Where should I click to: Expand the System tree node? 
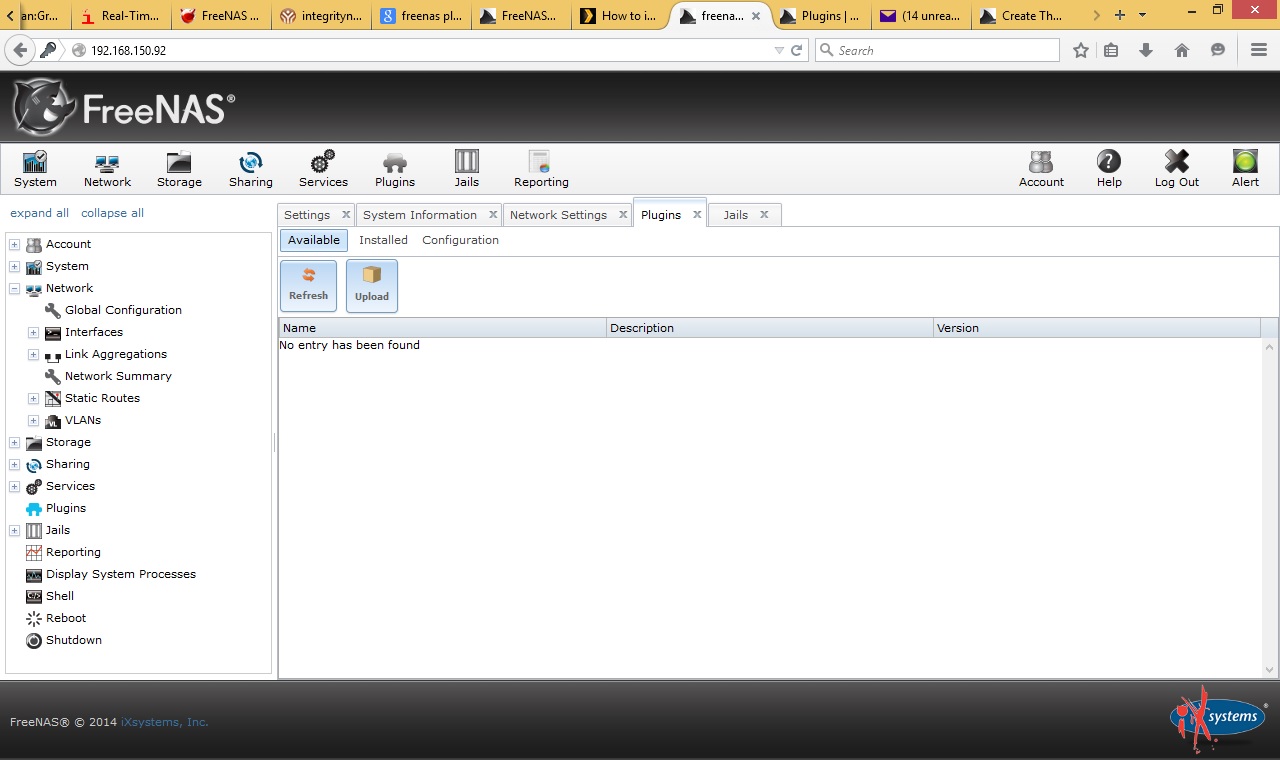pyautogui.click(x=14, y=266)
